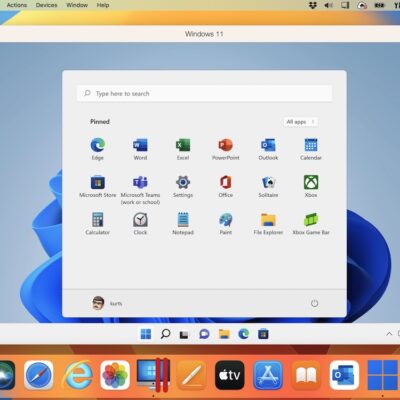400x400 pixels.
Task: Open the Paint app
Action: pos(226,224)
